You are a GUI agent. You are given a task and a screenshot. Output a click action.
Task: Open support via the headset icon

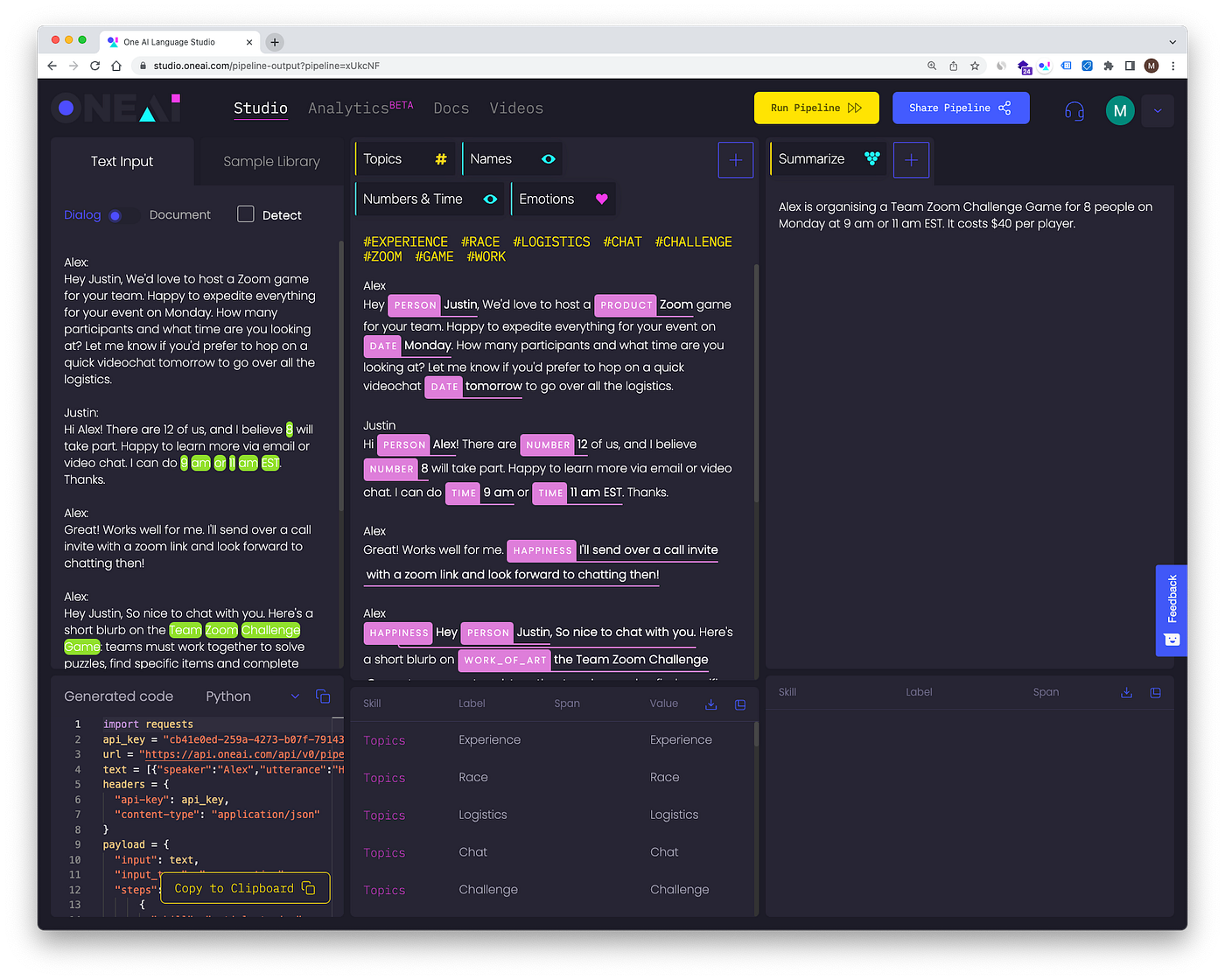coord(1074,111)
